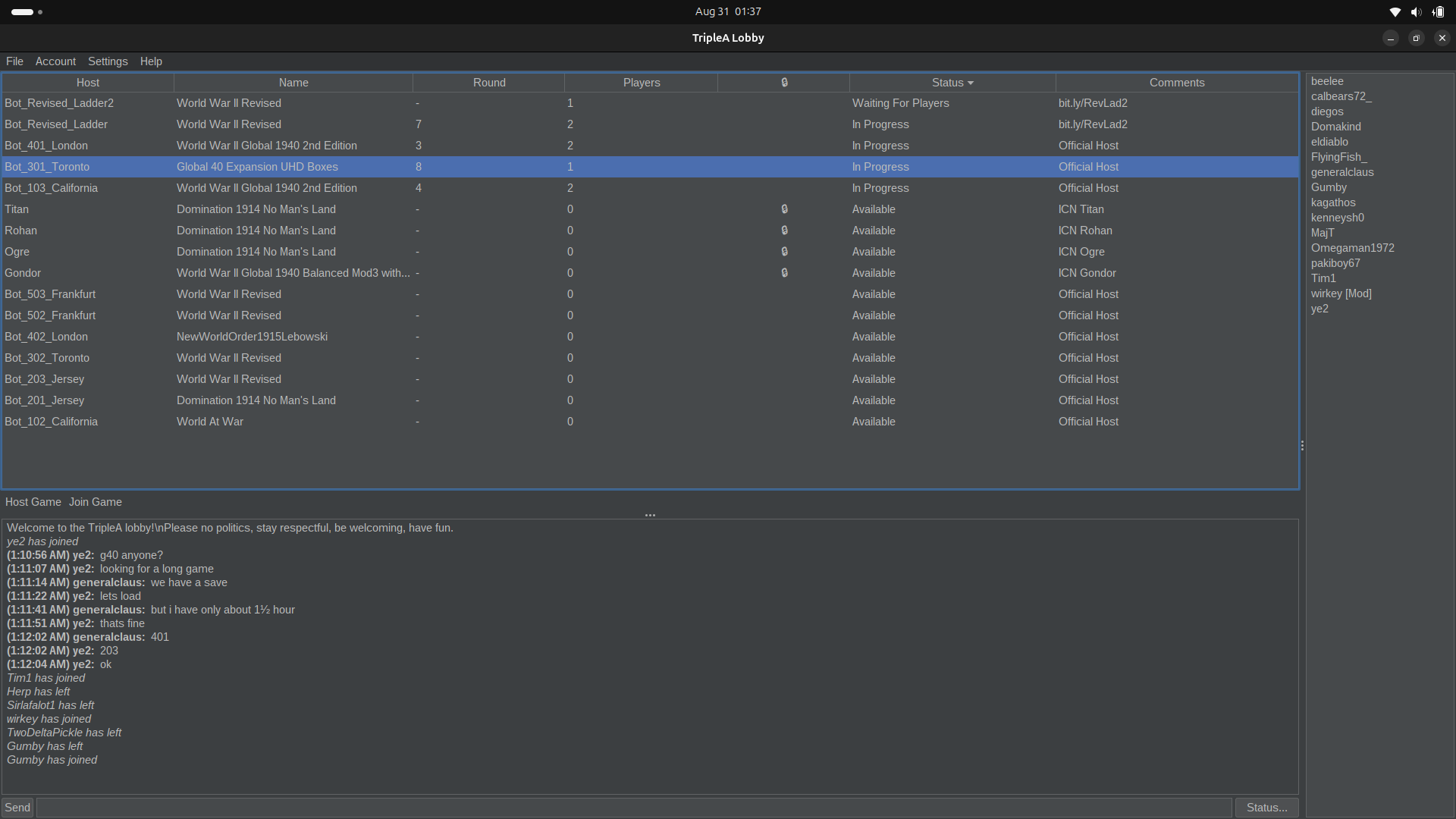The height and width of the screenshot is (819, 1456).
Task: Click the vertical split pane handle dots
Action: pyautogui.click(x=1302, y=446)
